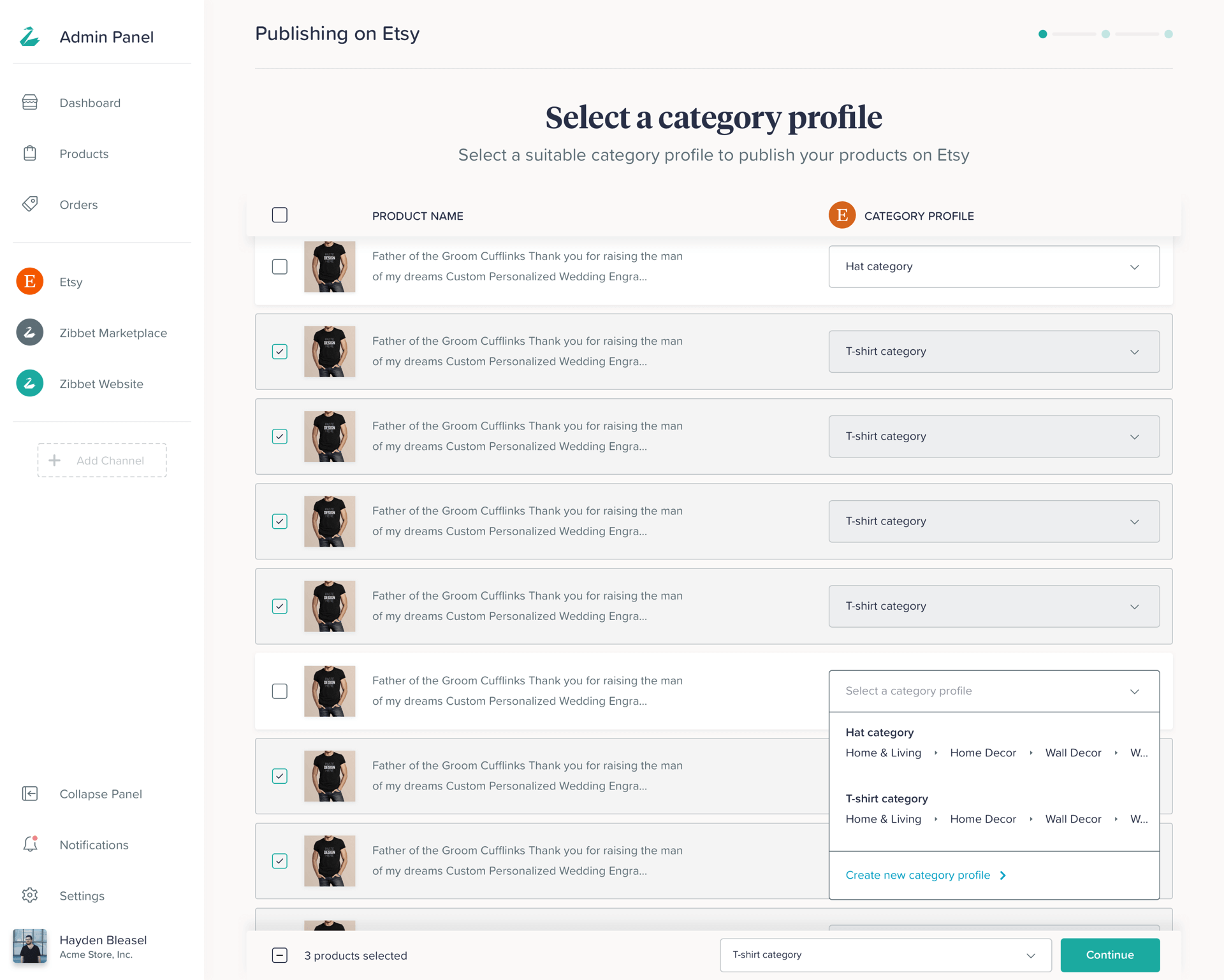Open the Products bag icon

pyautogui.click(x=30, y=154)
